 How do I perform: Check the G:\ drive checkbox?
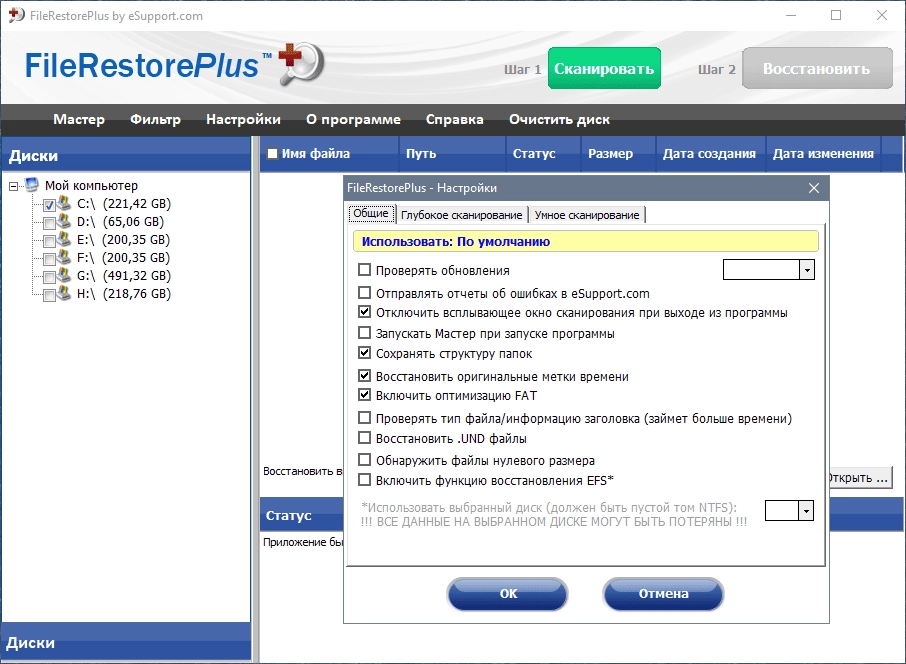tap(49, 277)
